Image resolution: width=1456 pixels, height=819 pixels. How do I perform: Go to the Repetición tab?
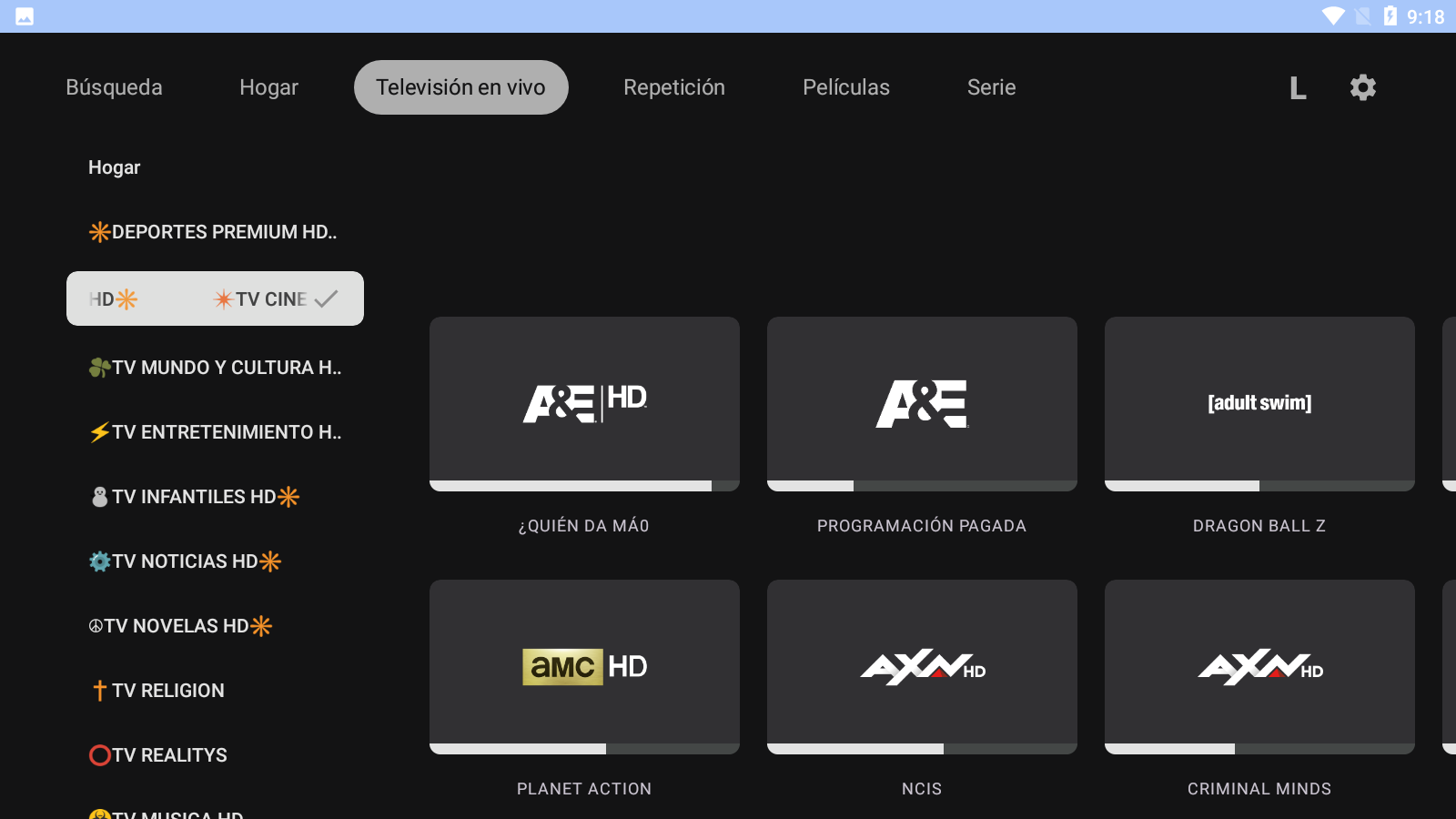(673, 87)
